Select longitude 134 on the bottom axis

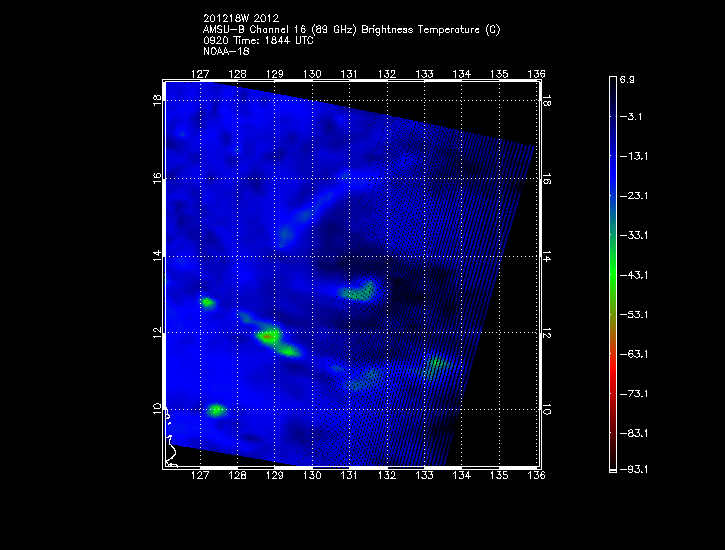click(461, 475)
